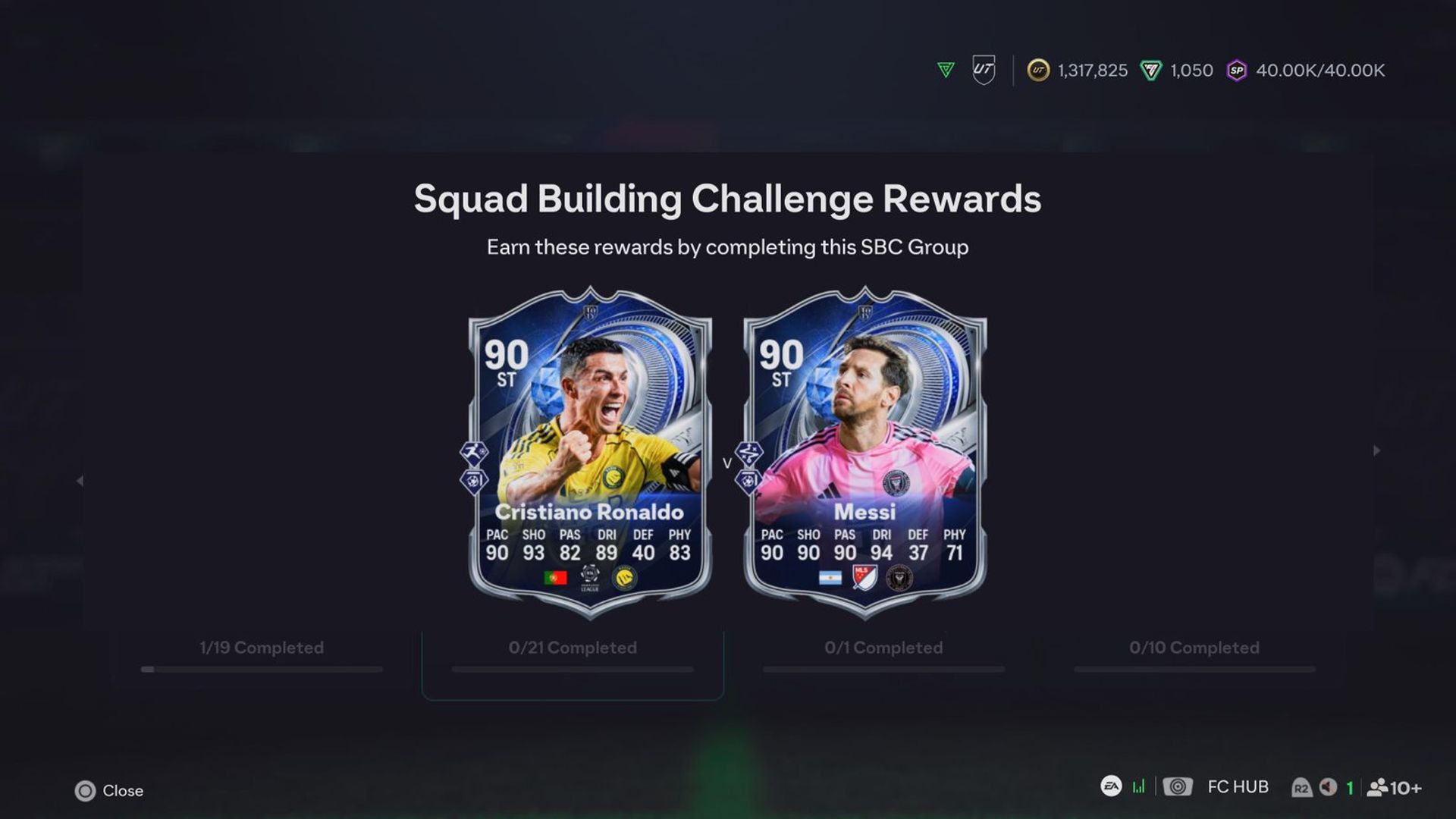The height and width of the screenshot is (819, 1456).
Task: Click the friends online 10+ icon
Action: (x=1394, y=788)
